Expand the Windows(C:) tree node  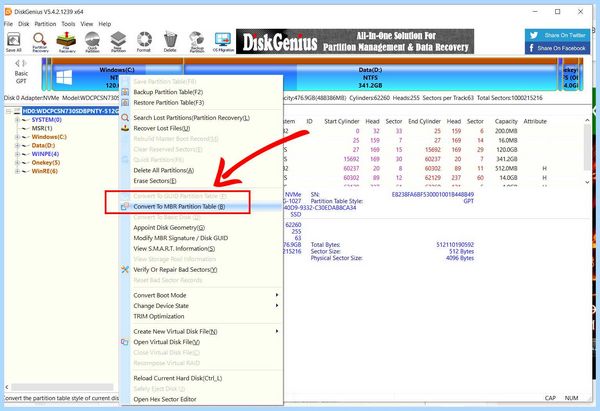tap(17, 137)
